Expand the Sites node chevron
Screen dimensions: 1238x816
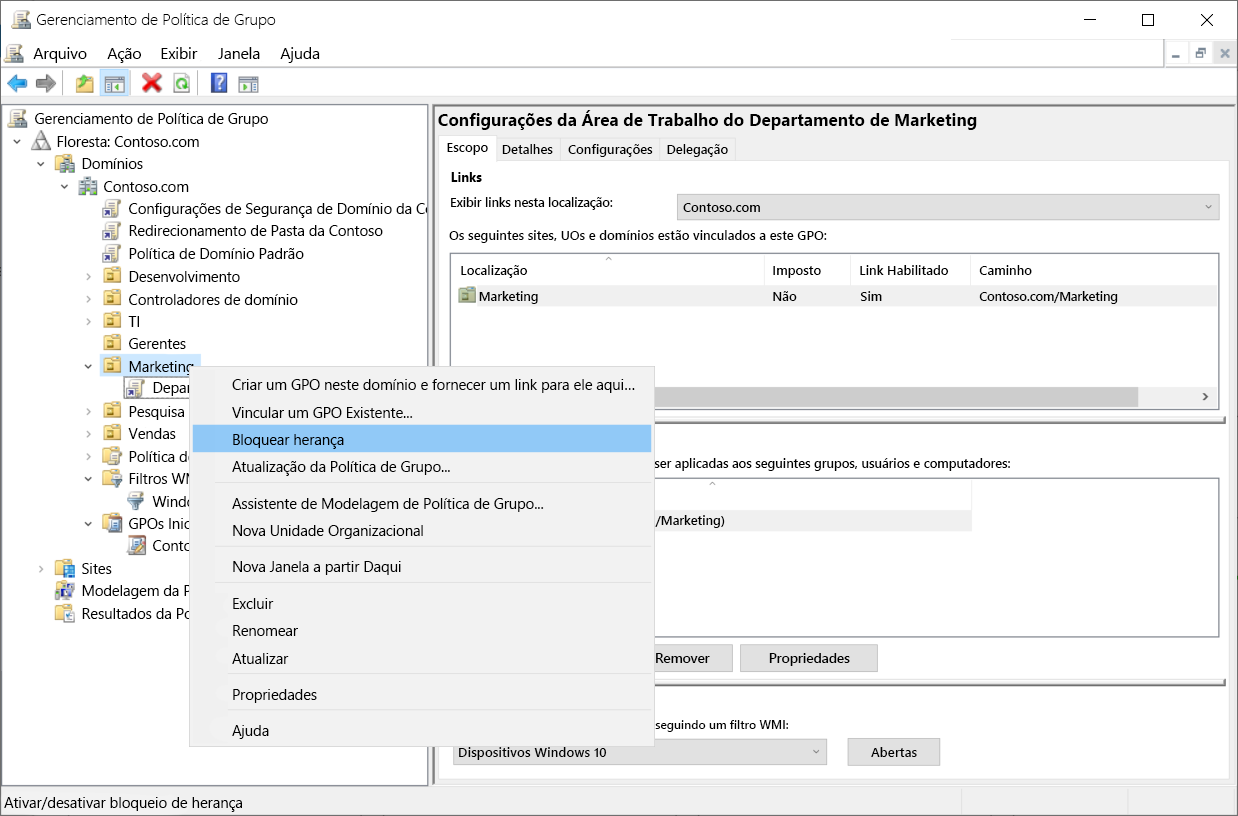coord(41,569)
